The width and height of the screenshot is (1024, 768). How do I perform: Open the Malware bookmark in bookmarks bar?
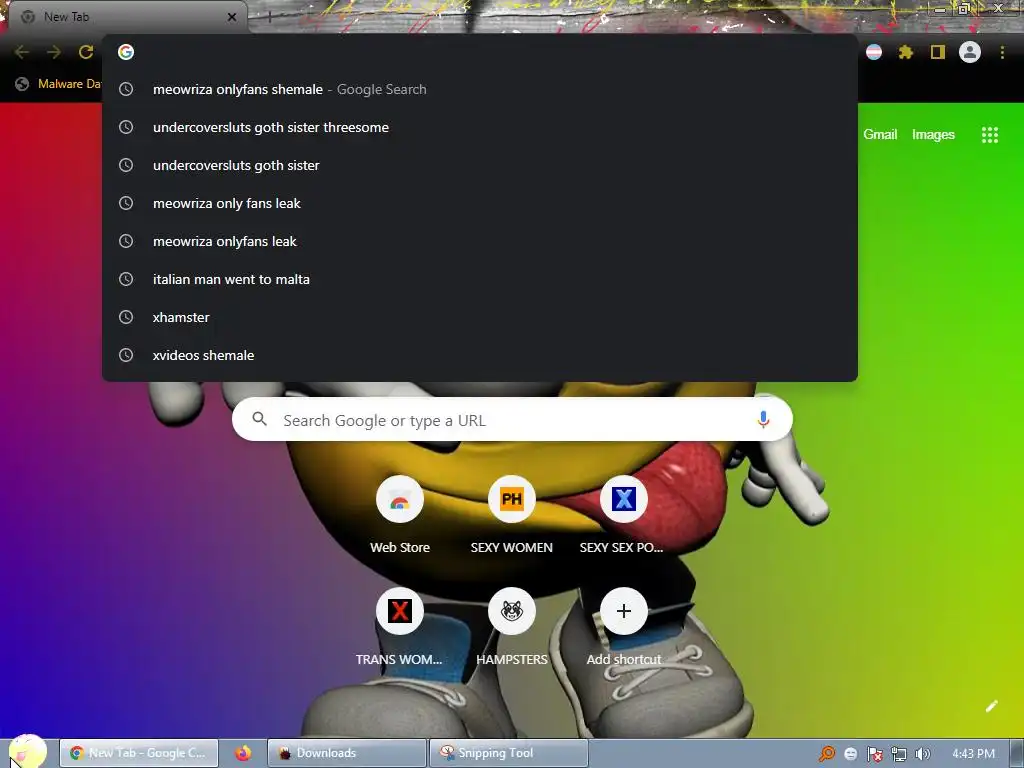tap(59, 84)
